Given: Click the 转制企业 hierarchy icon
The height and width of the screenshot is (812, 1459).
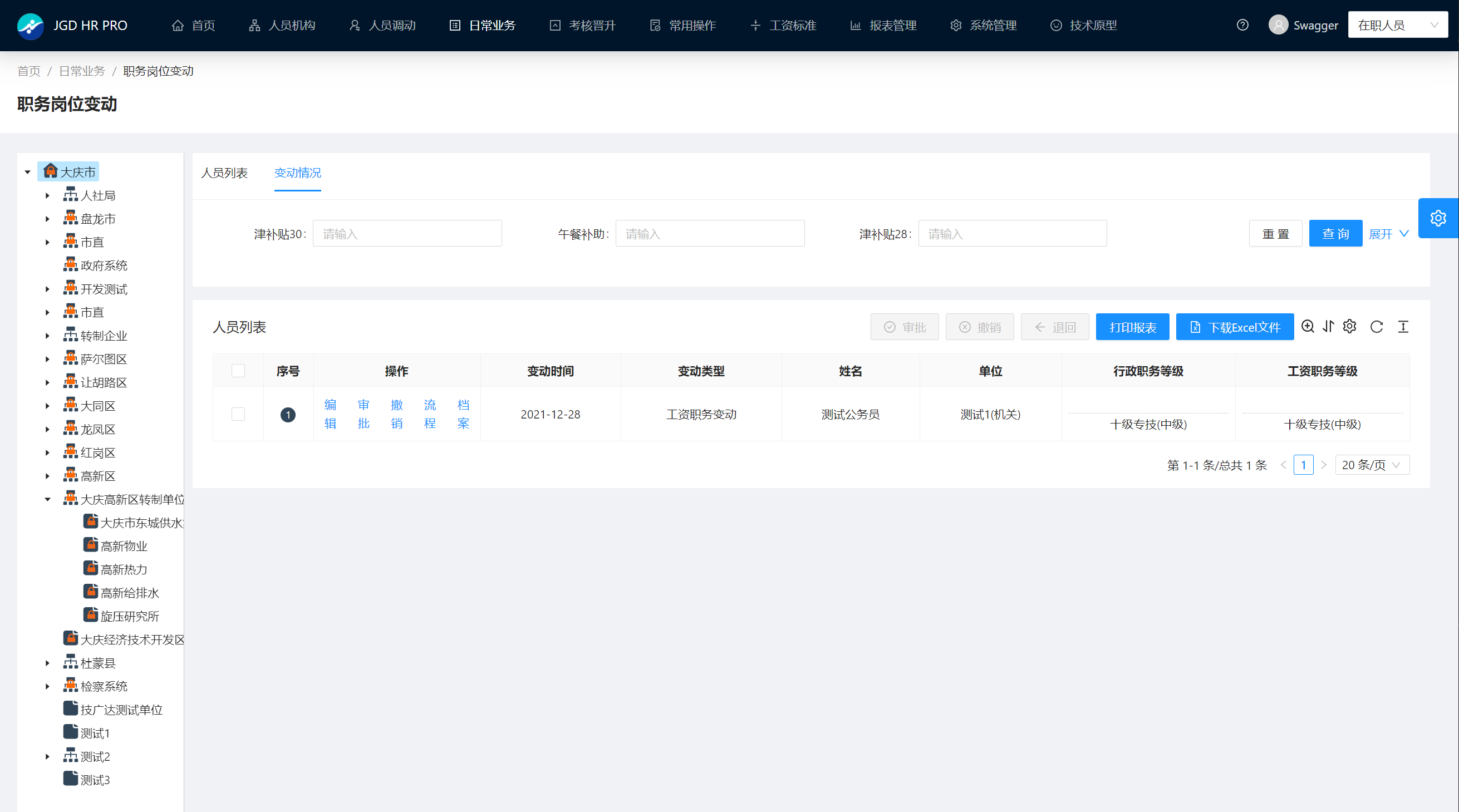Looking at the screenshot, I should point(70,334).
